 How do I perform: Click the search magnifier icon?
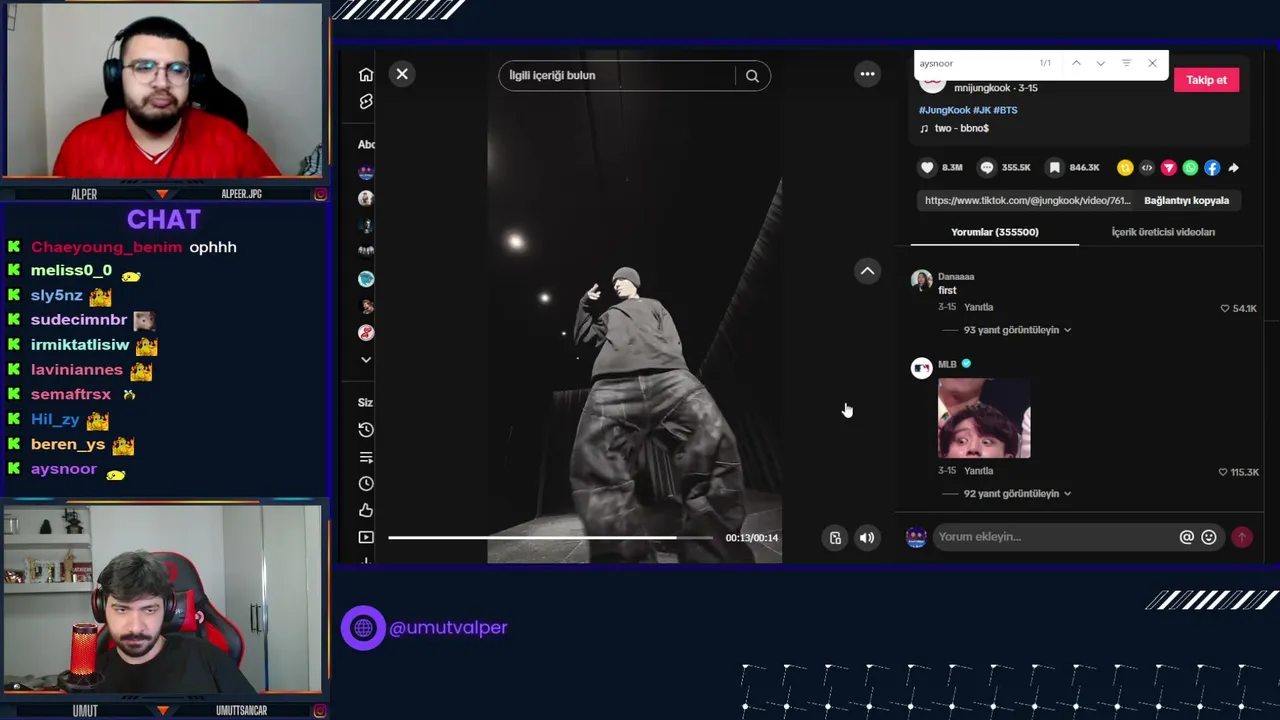click(752, 76)
